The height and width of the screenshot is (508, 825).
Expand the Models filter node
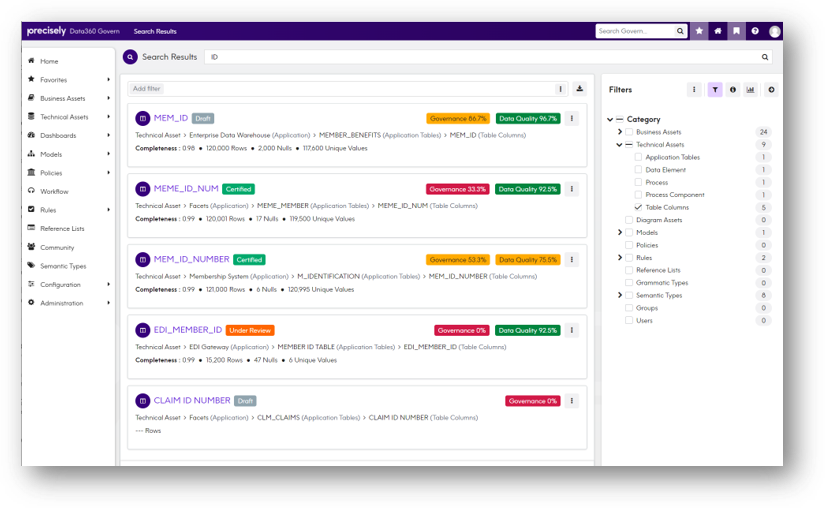coord(620,232)
